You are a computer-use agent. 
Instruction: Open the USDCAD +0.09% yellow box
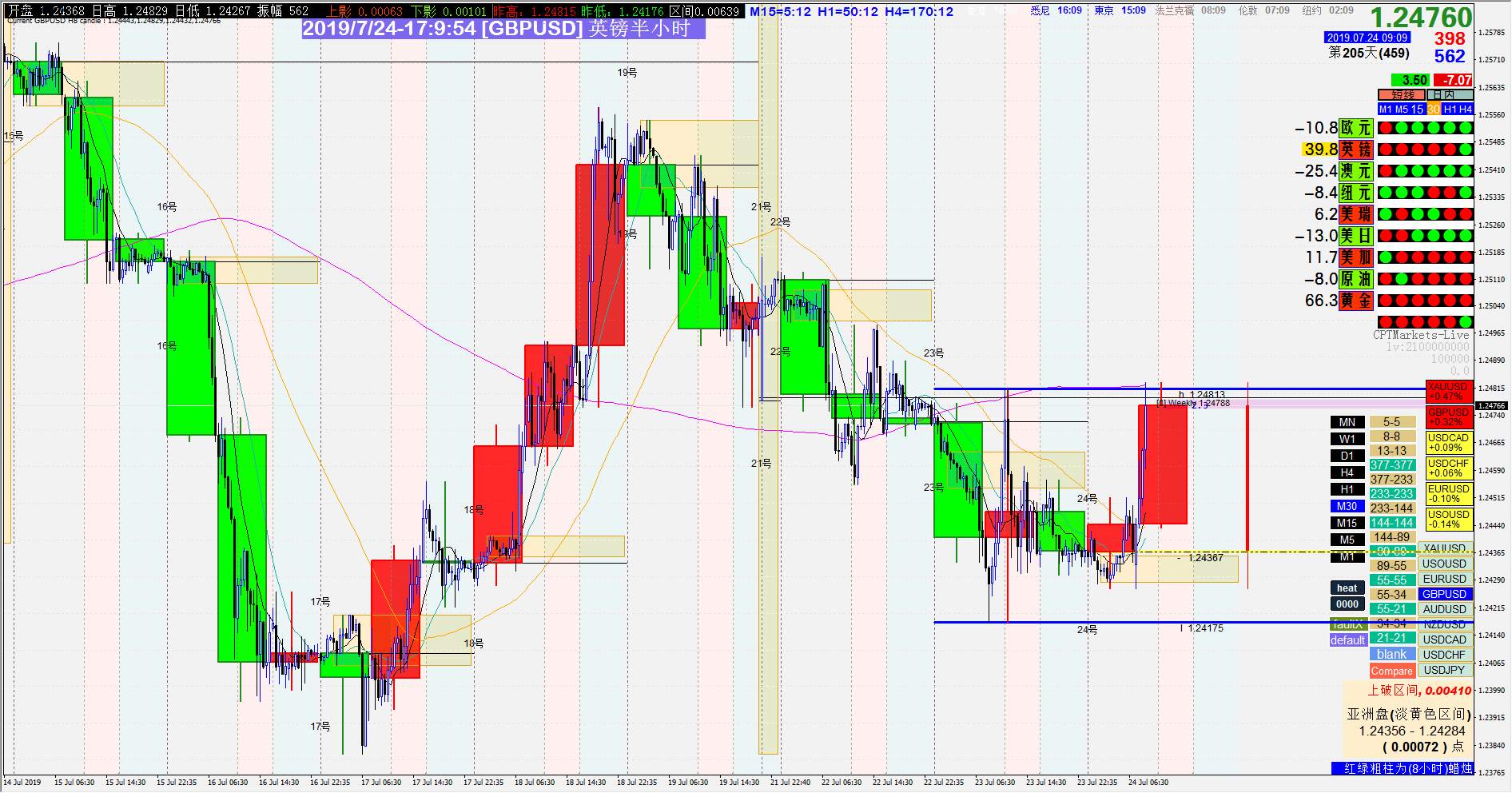(1449, 443)
